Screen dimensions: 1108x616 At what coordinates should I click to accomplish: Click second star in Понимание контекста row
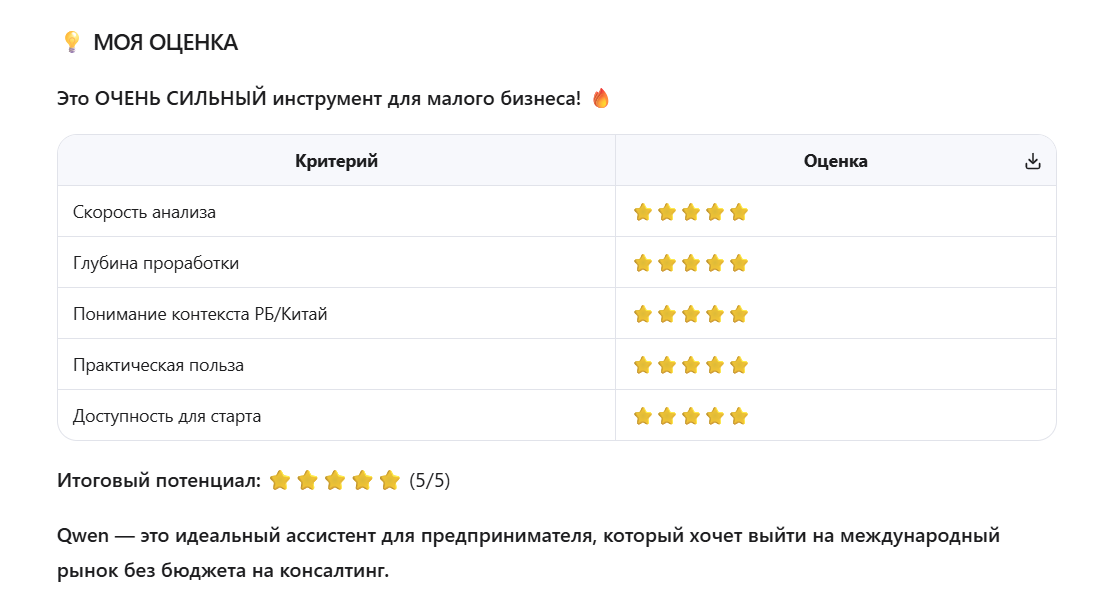667,314
